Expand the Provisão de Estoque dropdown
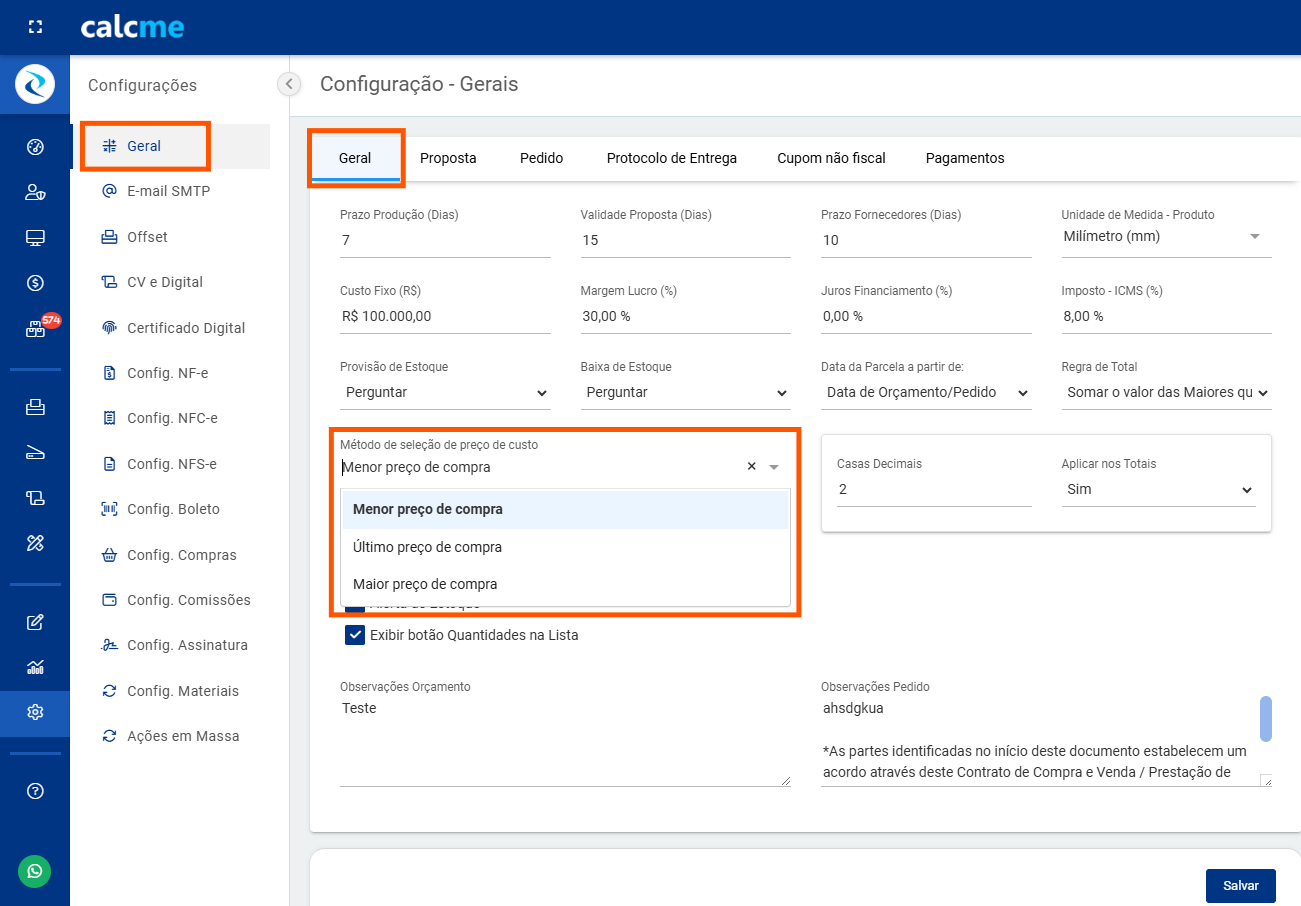1301x906 pixels. point(445,393)
